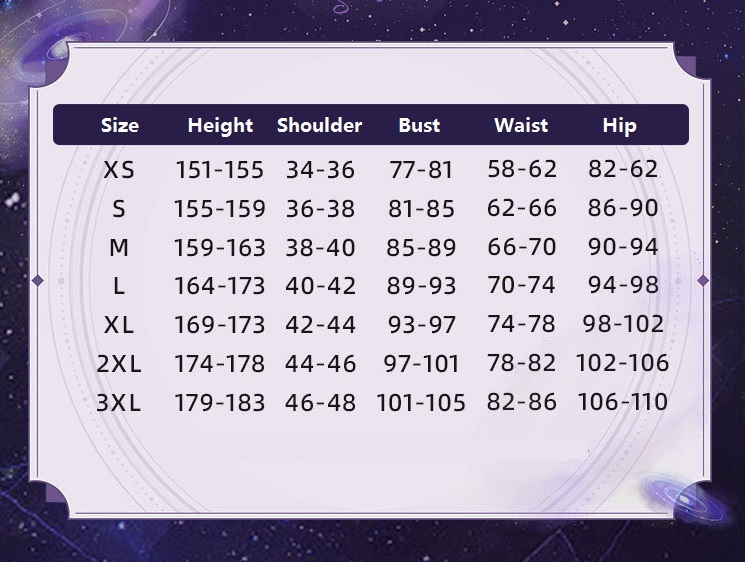This screenshot has height=562, width=745.
Task: Click hip value "90-94"
Action: pos(623,247)
